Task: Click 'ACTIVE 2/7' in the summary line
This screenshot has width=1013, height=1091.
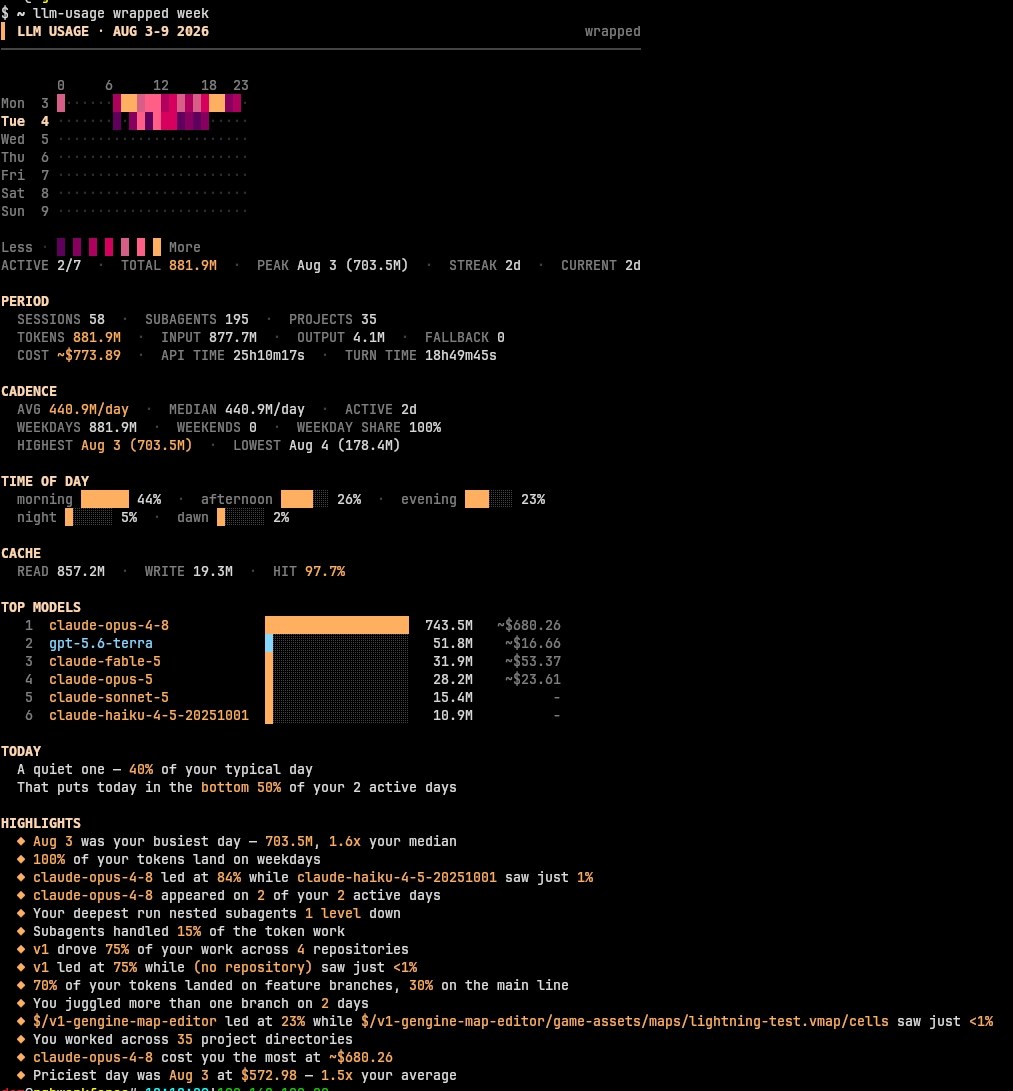Action: [41, 266]
